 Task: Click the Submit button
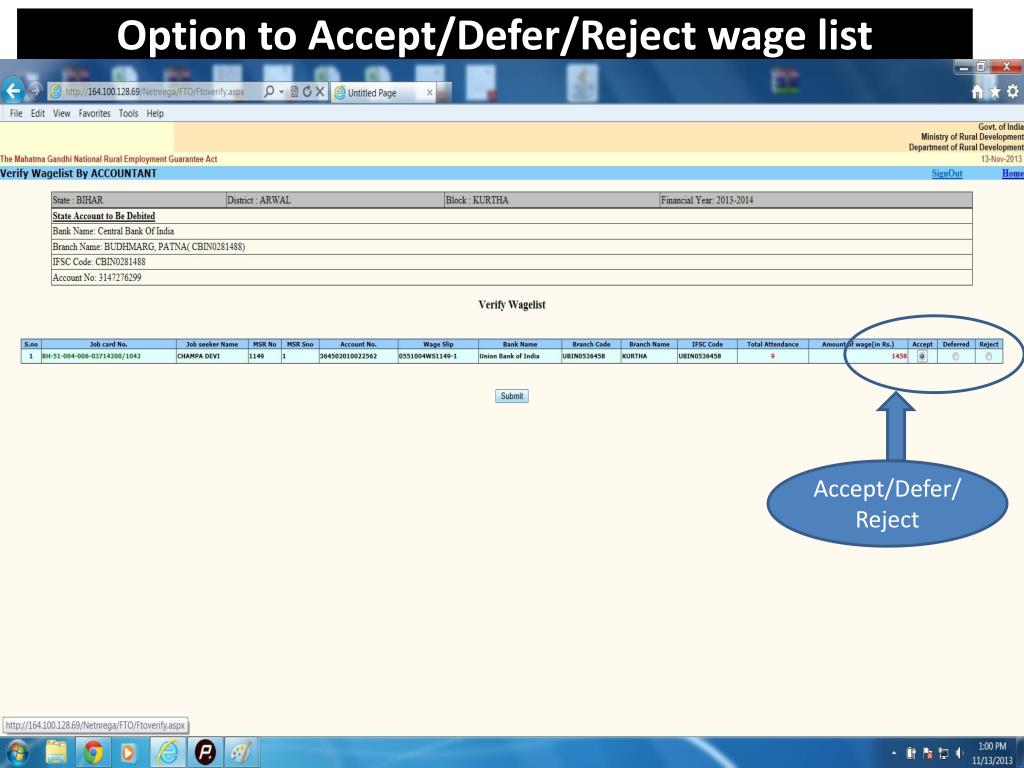(511, 396)
